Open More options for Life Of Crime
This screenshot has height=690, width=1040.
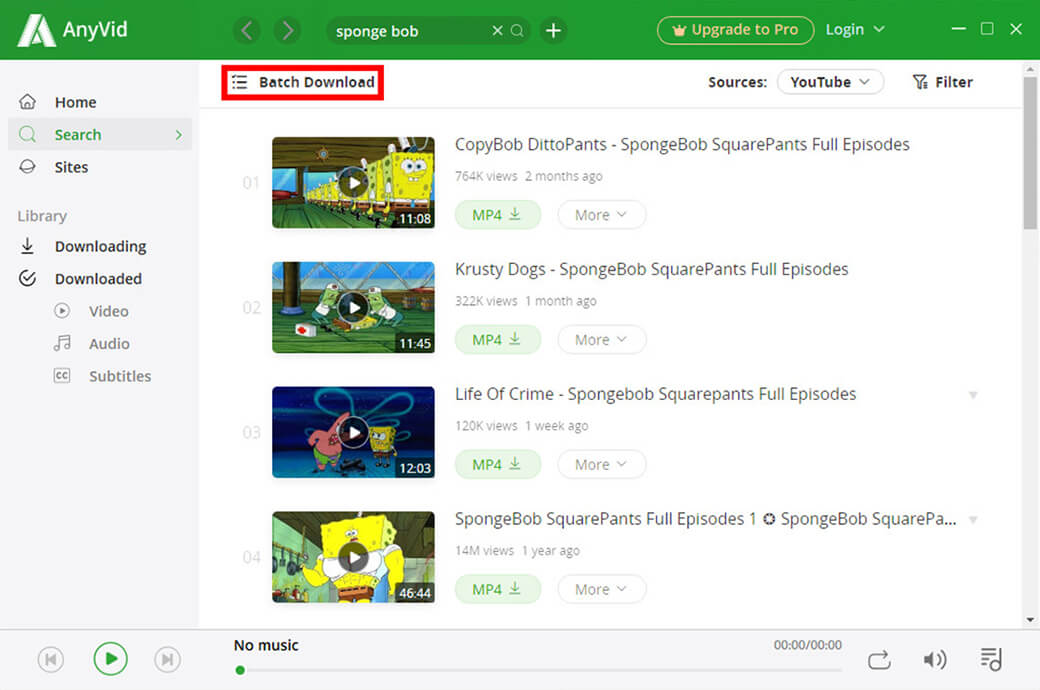602,464
